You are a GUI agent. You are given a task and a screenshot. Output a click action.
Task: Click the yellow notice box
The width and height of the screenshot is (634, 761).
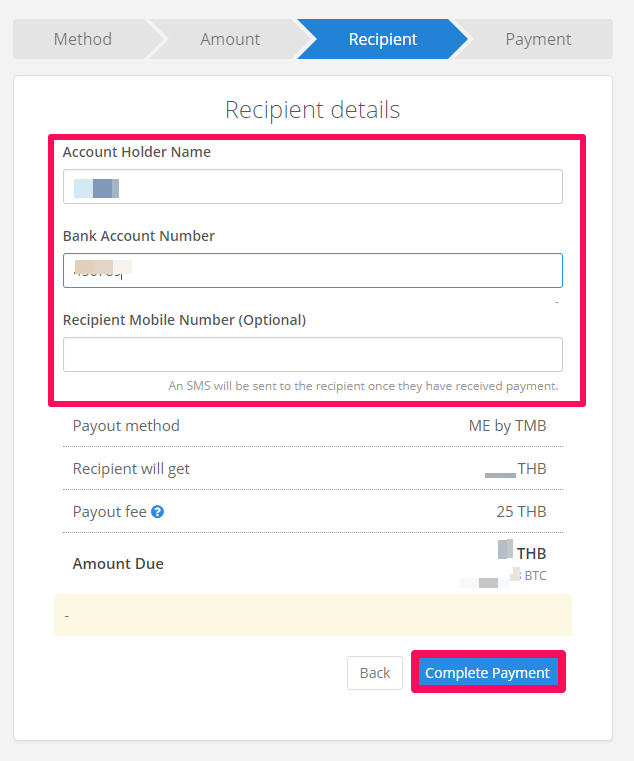pos(313,615)
